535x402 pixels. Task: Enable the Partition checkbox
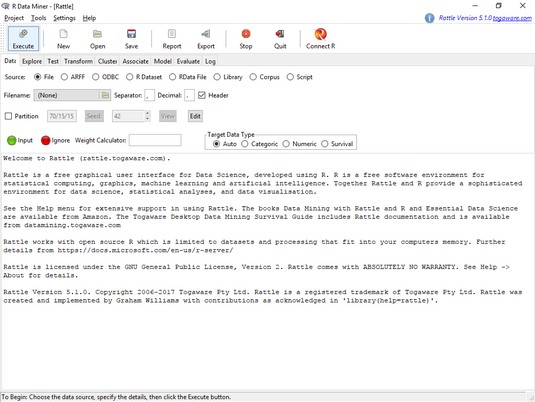pyautogui.click(x=9, y=116)
